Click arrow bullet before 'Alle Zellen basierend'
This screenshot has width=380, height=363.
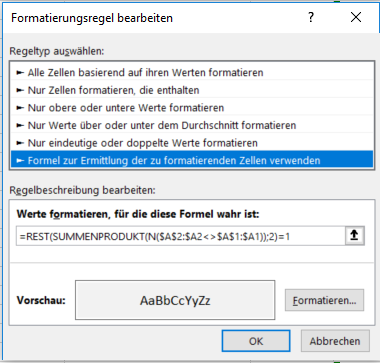click(x=20, y=72)
